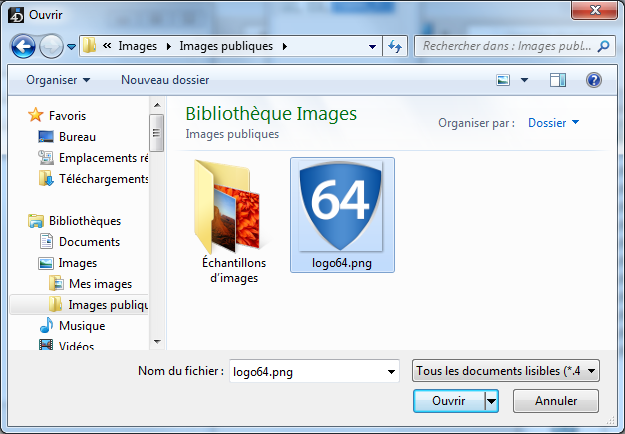Open the help question mark icon

point(593,79)
